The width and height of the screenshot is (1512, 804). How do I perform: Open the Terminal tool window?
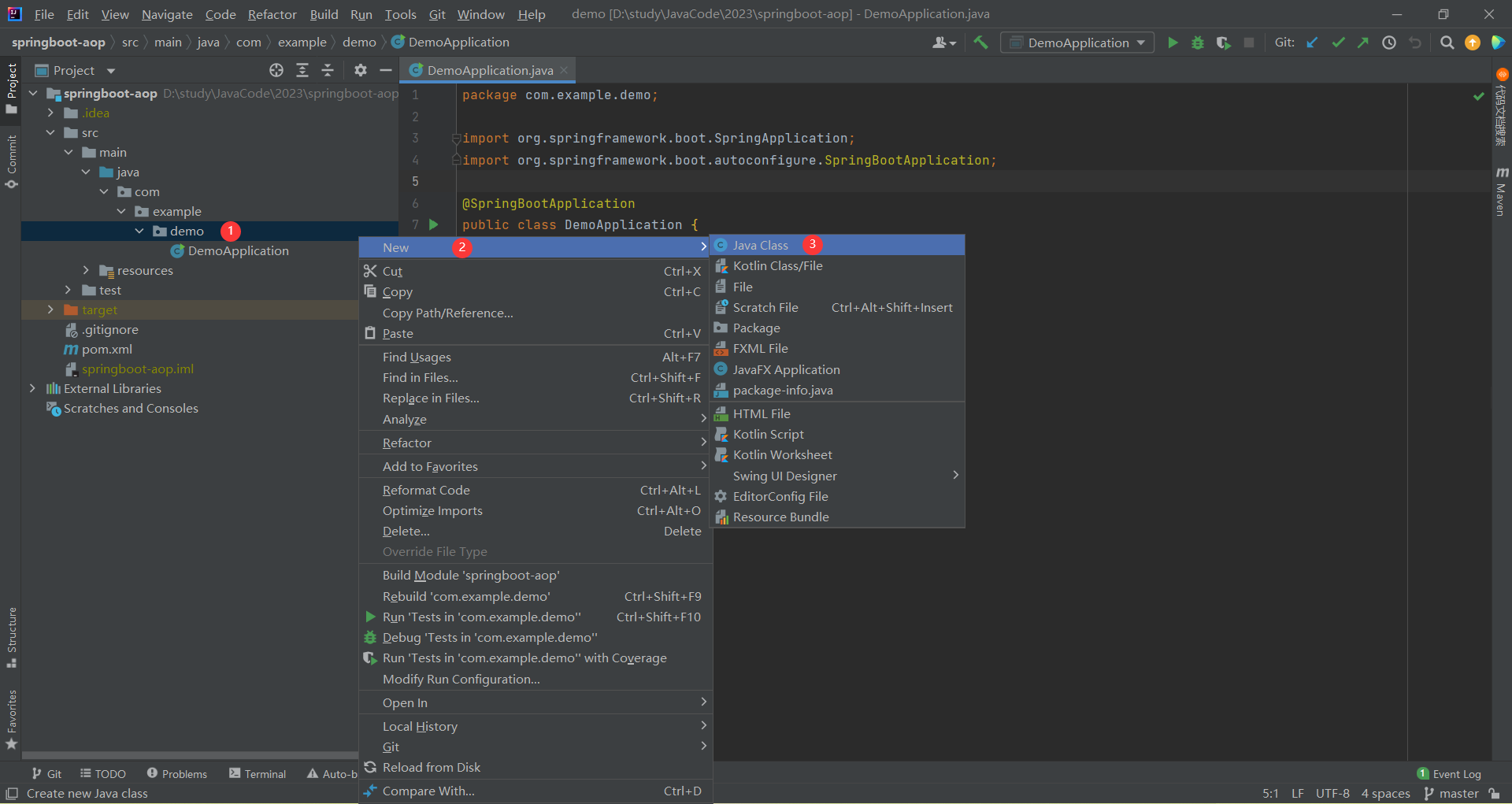258,774
